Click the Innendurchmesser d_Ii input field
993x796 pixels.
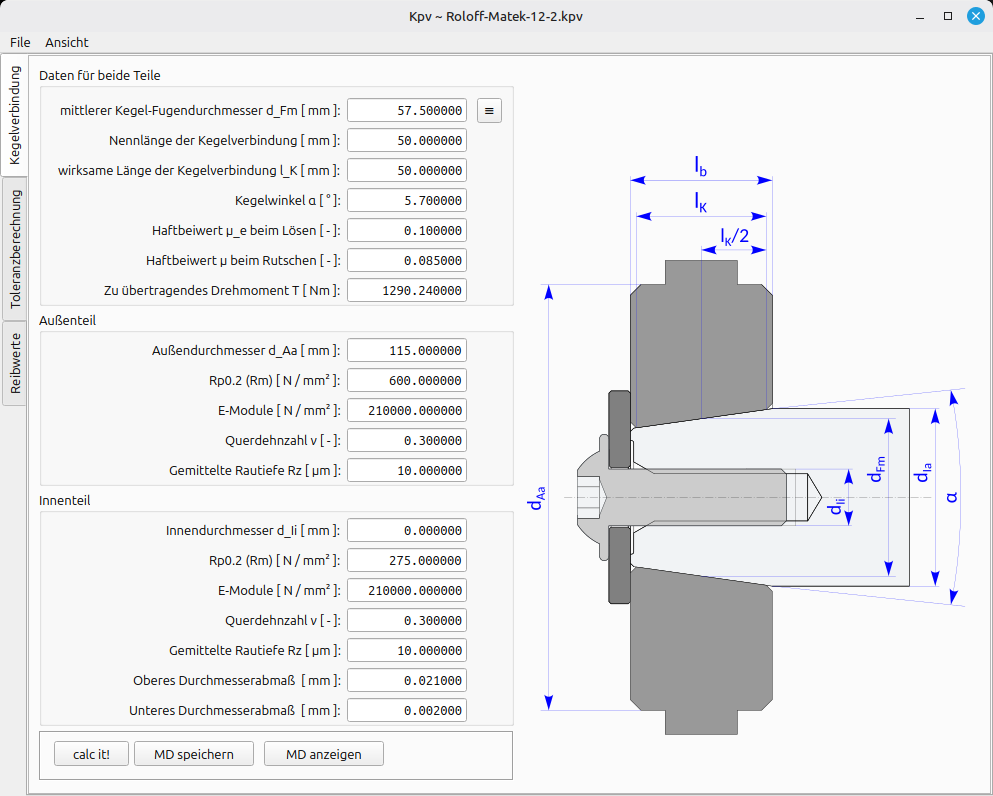407,531
